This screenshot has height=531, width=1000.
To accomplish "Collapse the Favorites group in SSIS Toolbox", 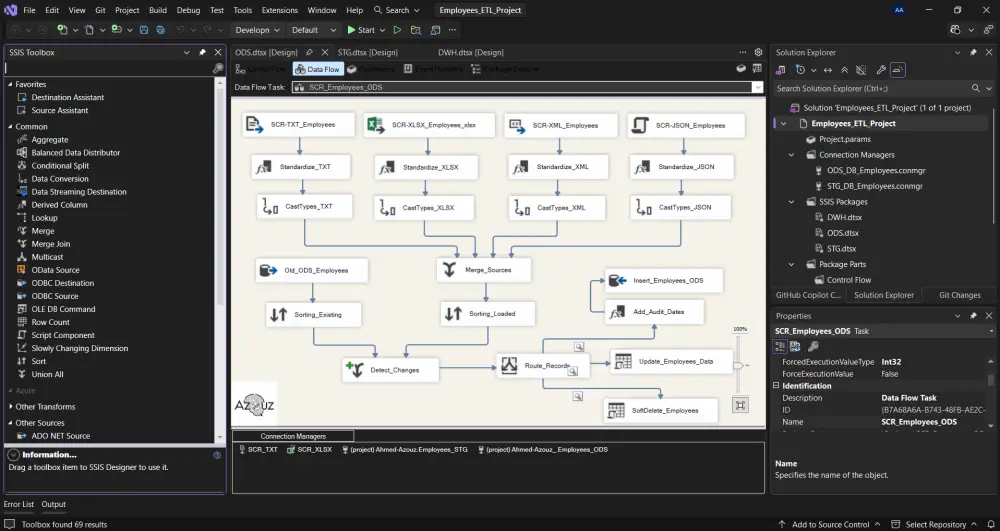I will (x=10, y=84).
